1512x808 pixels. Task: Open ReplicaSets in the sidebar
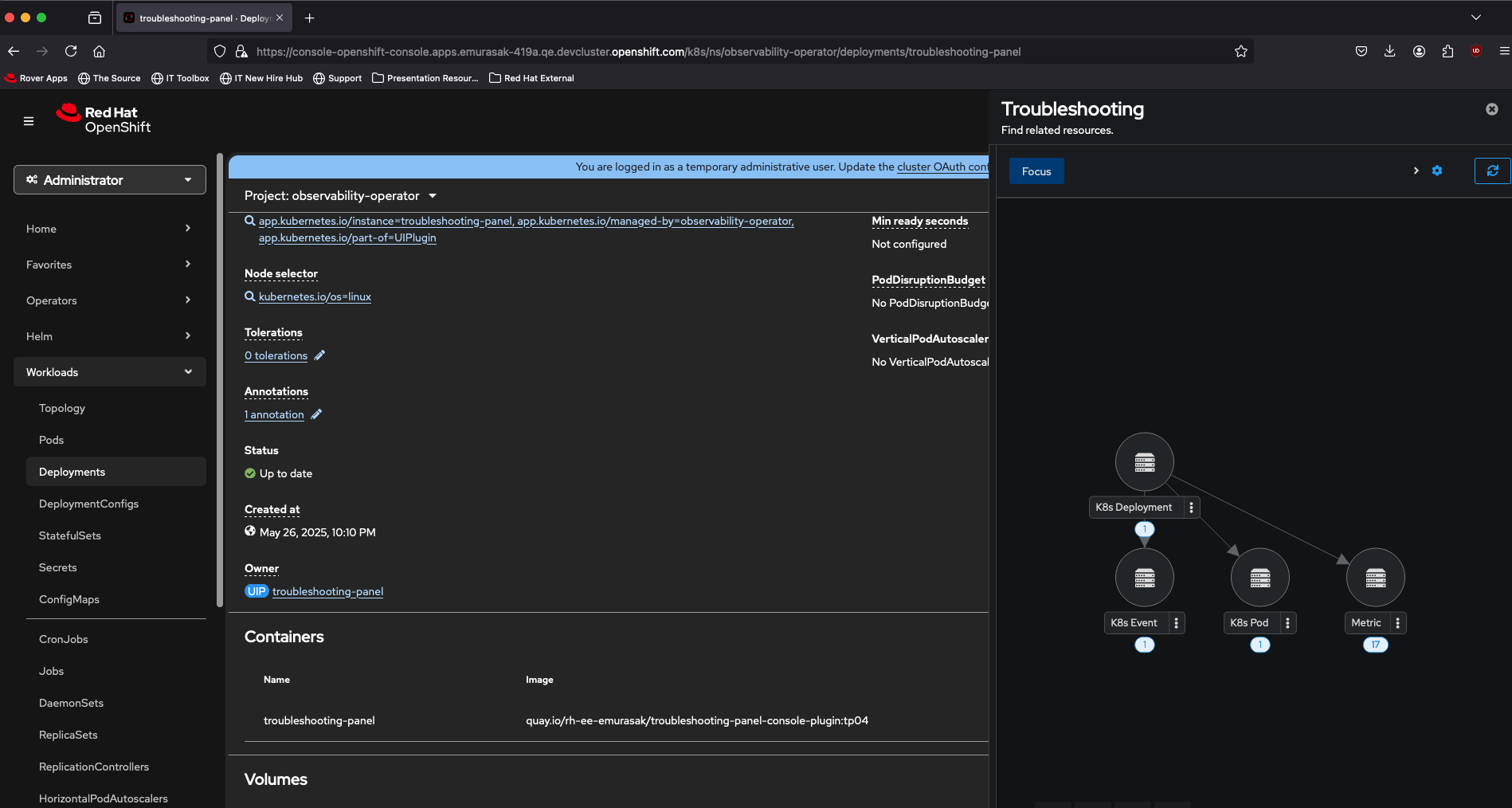point(69,735)
